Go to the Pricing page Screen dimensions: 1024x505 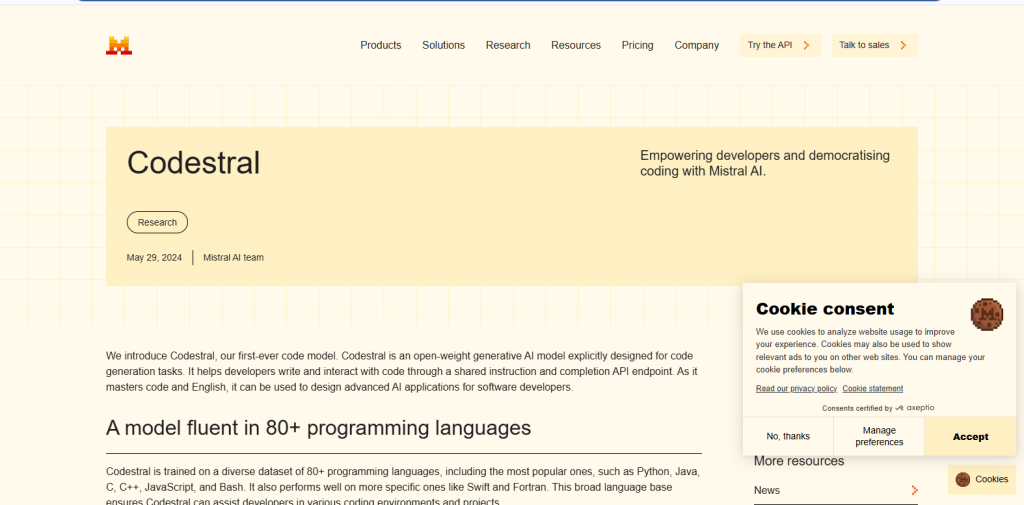(637, 45)
